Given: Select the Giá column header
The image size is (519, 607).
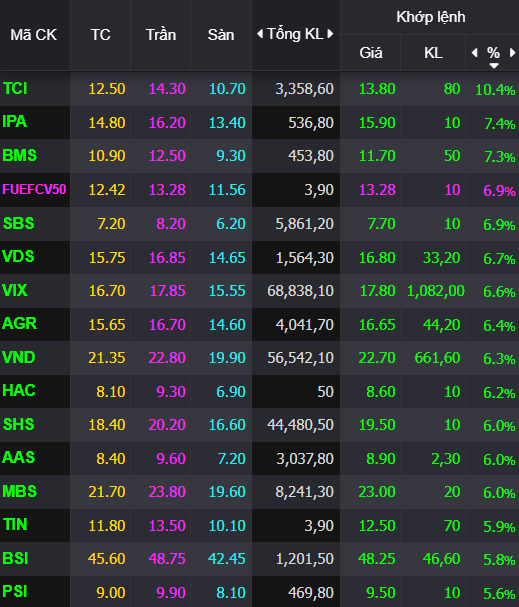Looking at the screenshot, I should tap(371, 53).
